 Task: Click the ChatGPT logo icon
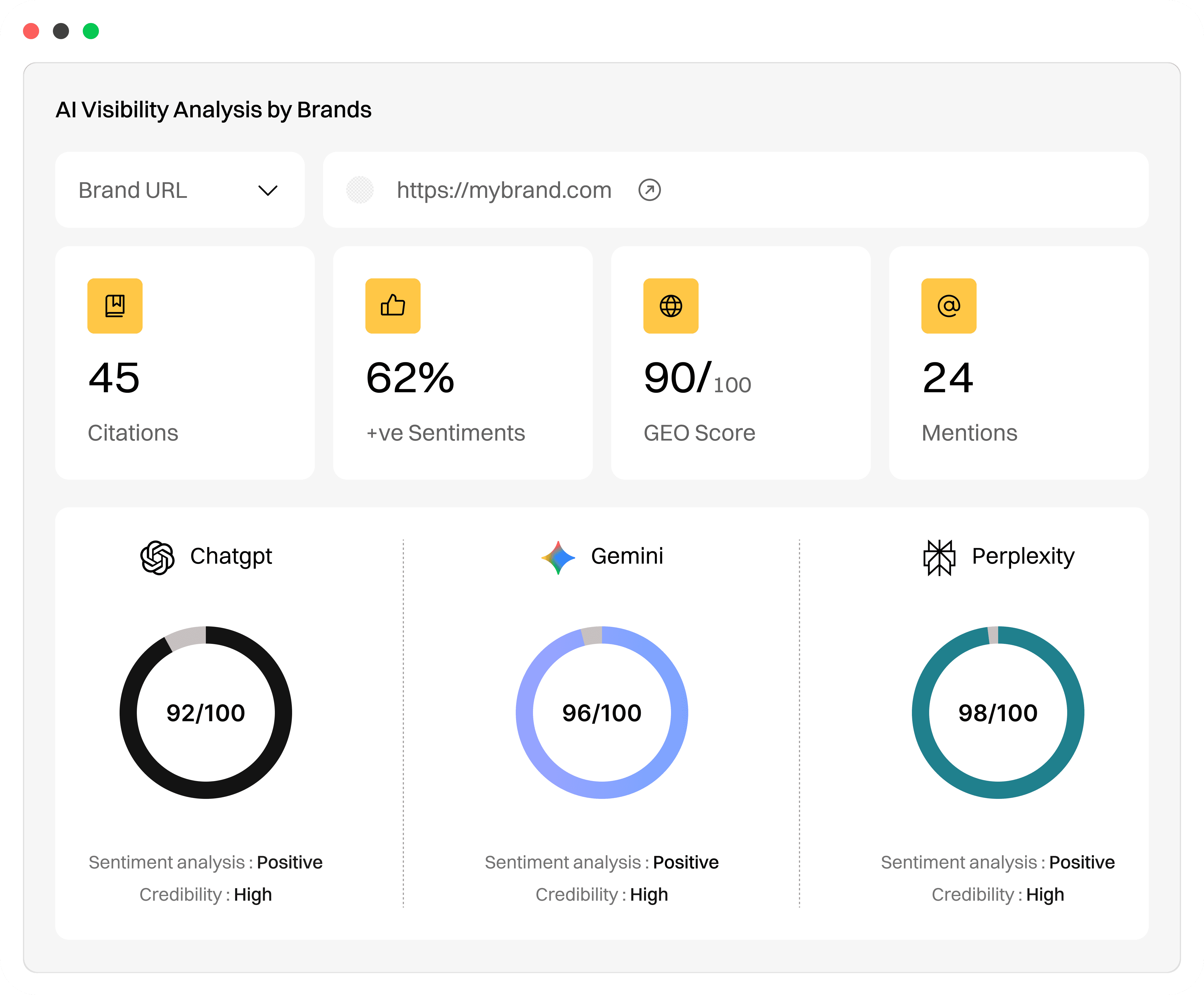(x=157, y=557)
